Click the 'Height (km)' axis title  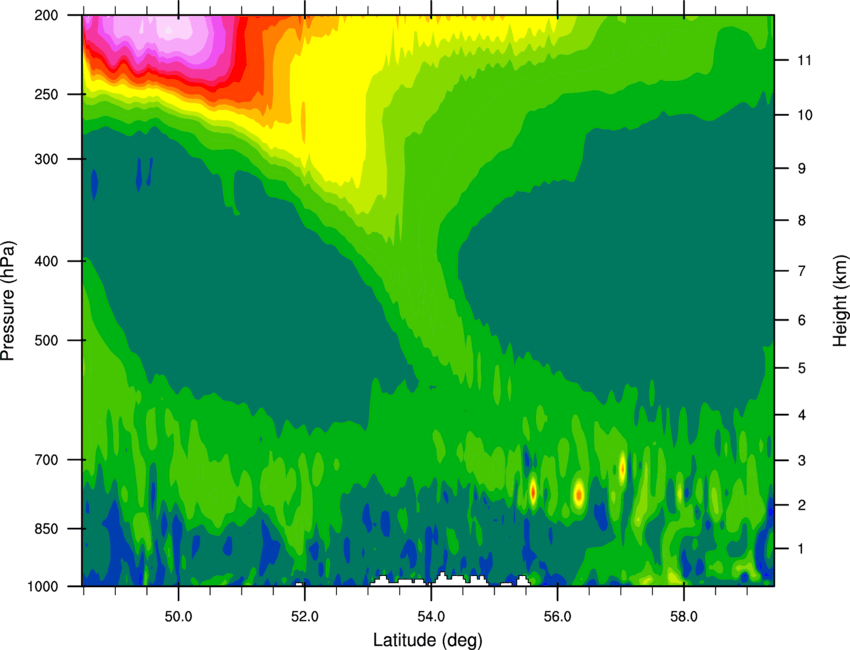click(x=840, y=300)
